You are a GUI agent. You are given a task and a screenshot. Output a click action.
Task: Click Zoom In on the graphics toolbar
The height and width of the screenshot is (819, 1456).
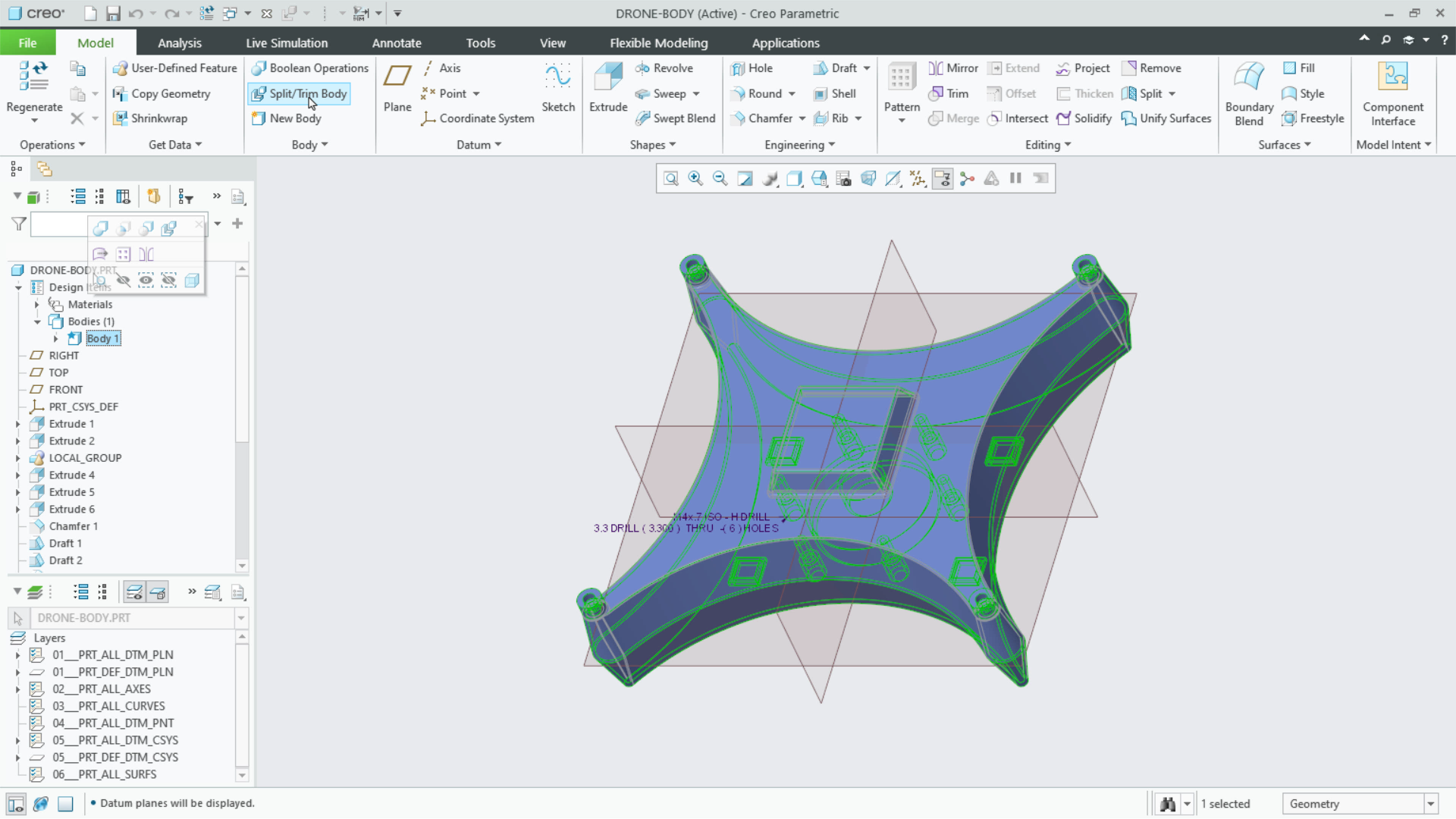point(695,178)
